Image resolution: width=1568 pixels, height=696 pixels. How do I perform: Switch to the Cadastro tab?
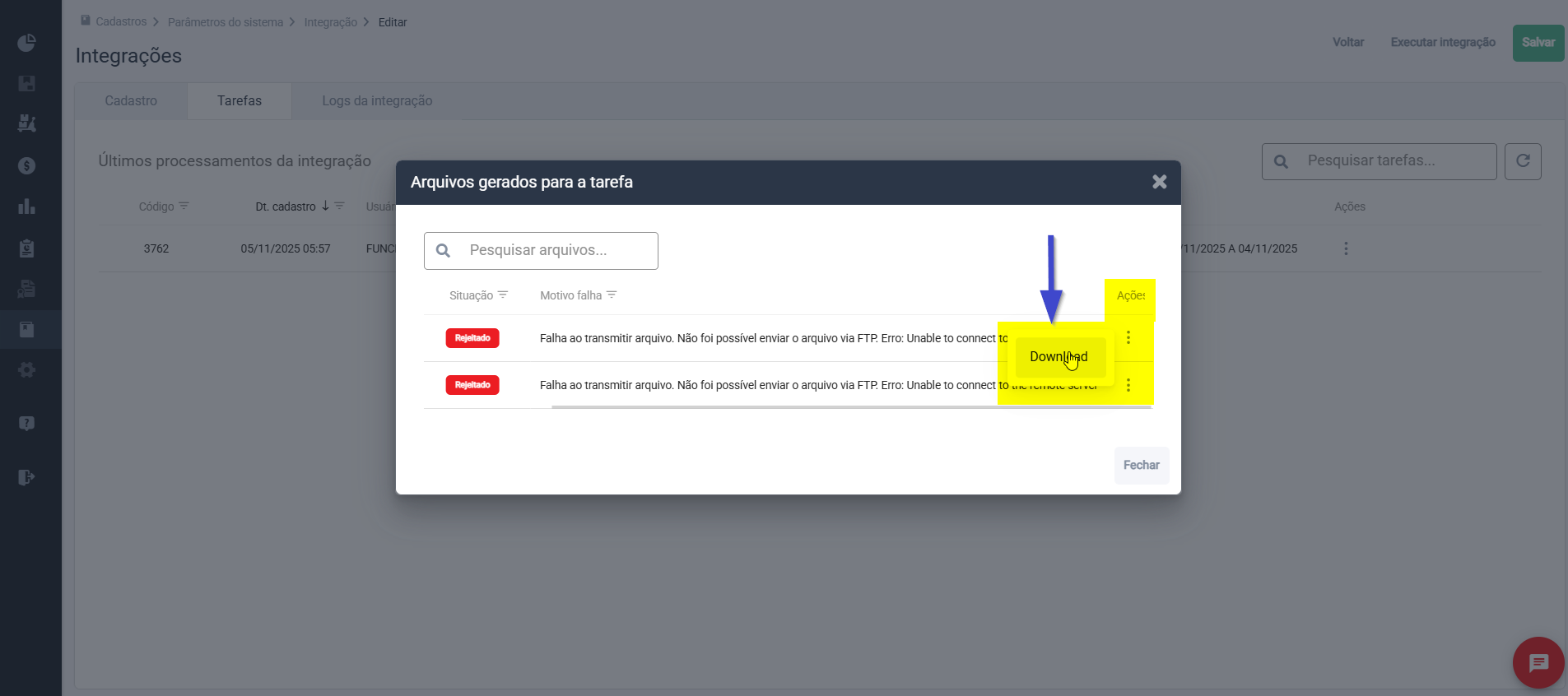[131, 101]
